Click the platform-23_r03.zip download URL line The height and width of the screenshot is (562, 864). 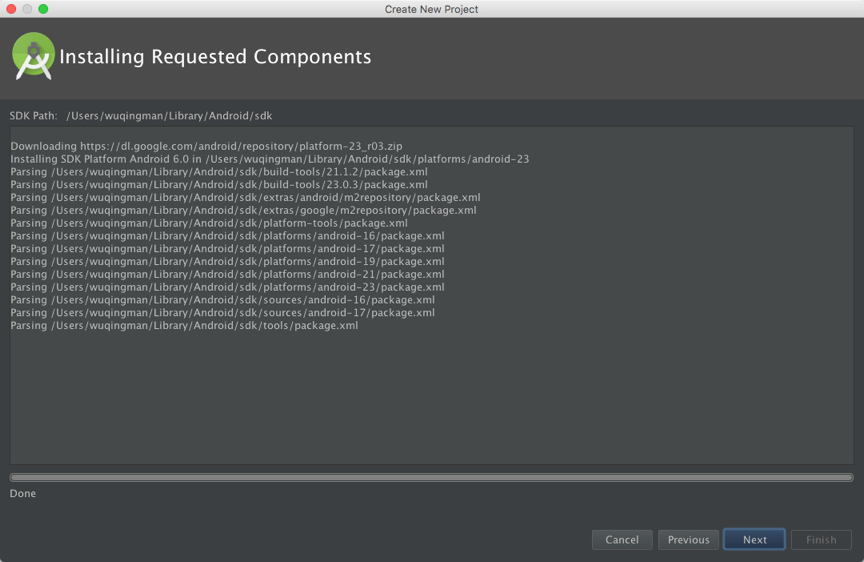pyautogui.click(x=206, y=146)
